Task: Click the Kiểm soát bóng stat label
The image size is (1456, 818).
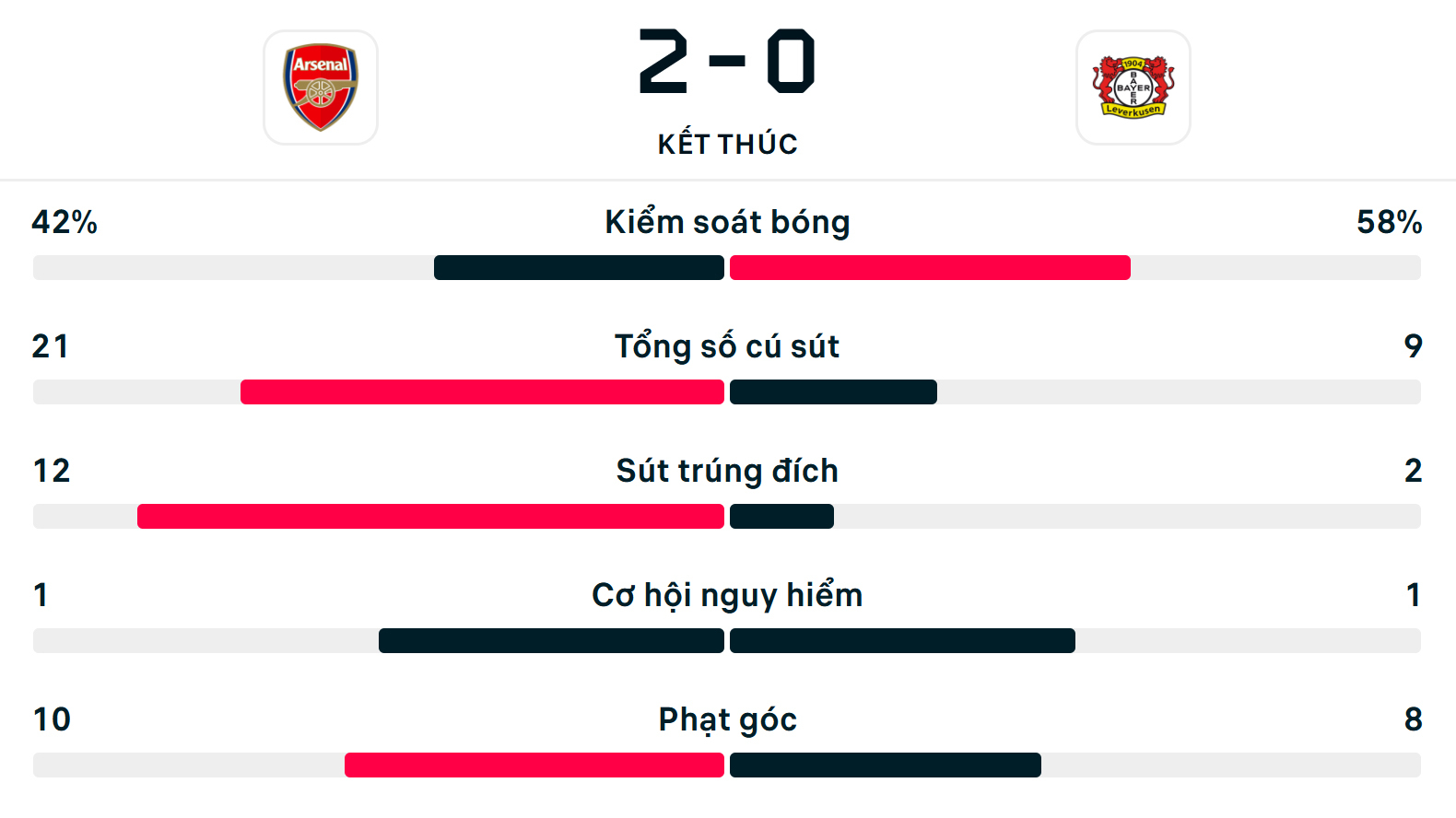Action: 727,222
